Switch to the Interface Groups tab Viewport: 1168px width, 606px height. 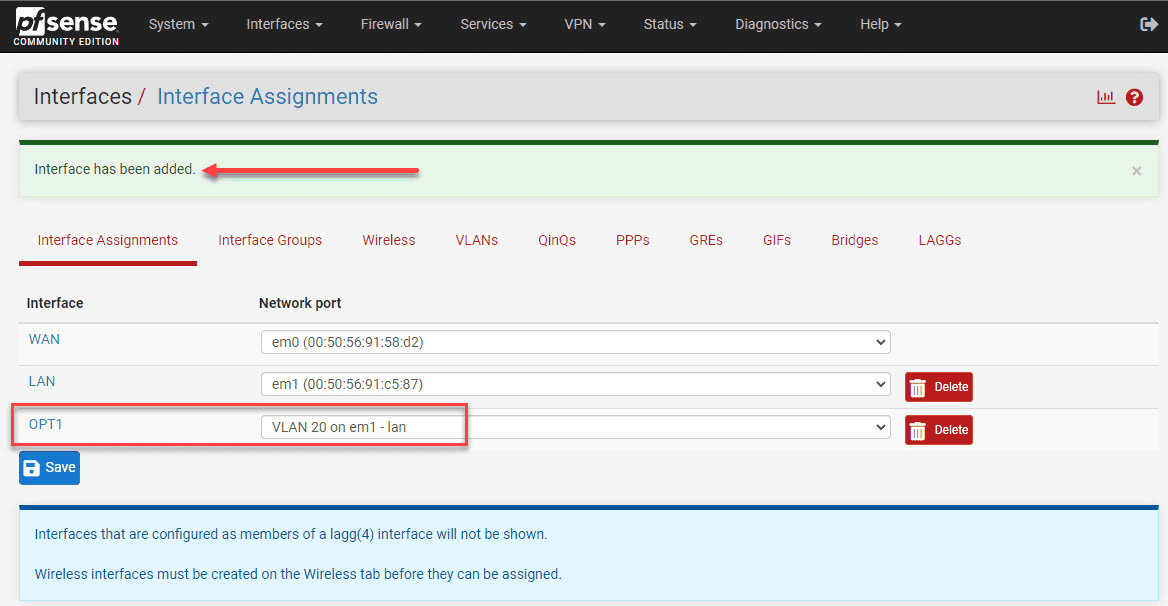pyautogui.click(x=270, y=240)
